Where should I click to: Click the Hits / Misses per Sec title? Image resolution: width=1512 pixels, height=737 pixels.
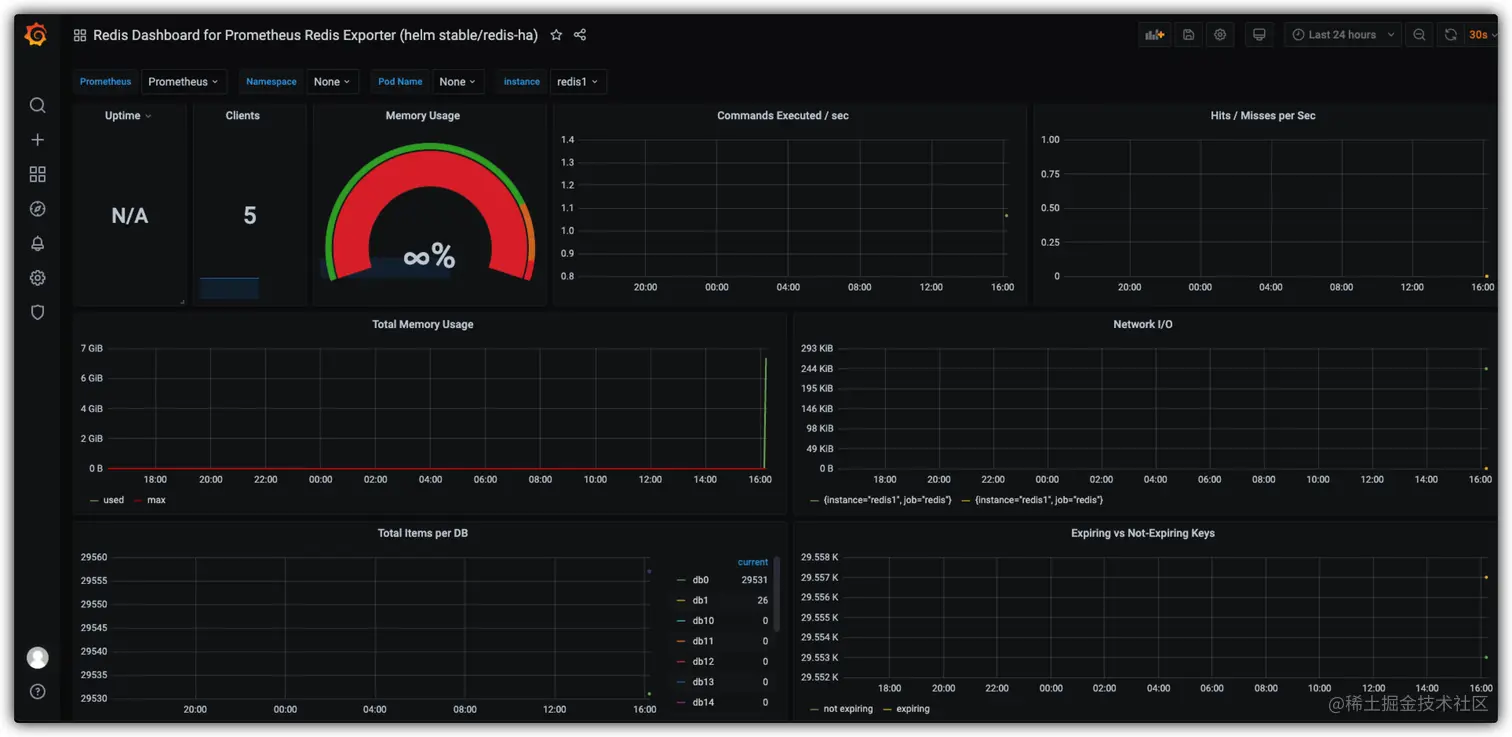coord(1263,116)
